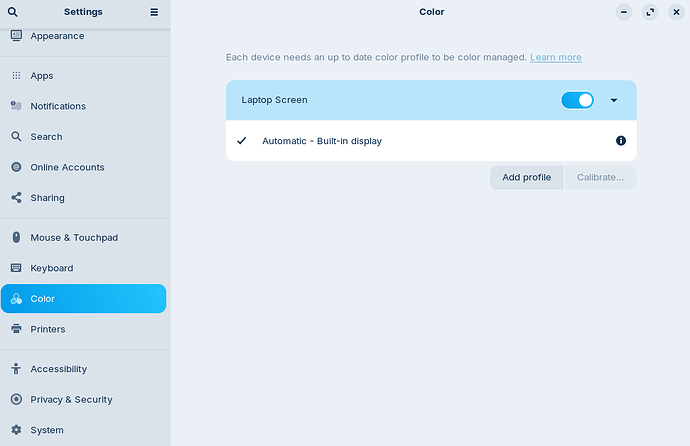Click the search magnifier icon in Settings header

[x=13, y=12]
